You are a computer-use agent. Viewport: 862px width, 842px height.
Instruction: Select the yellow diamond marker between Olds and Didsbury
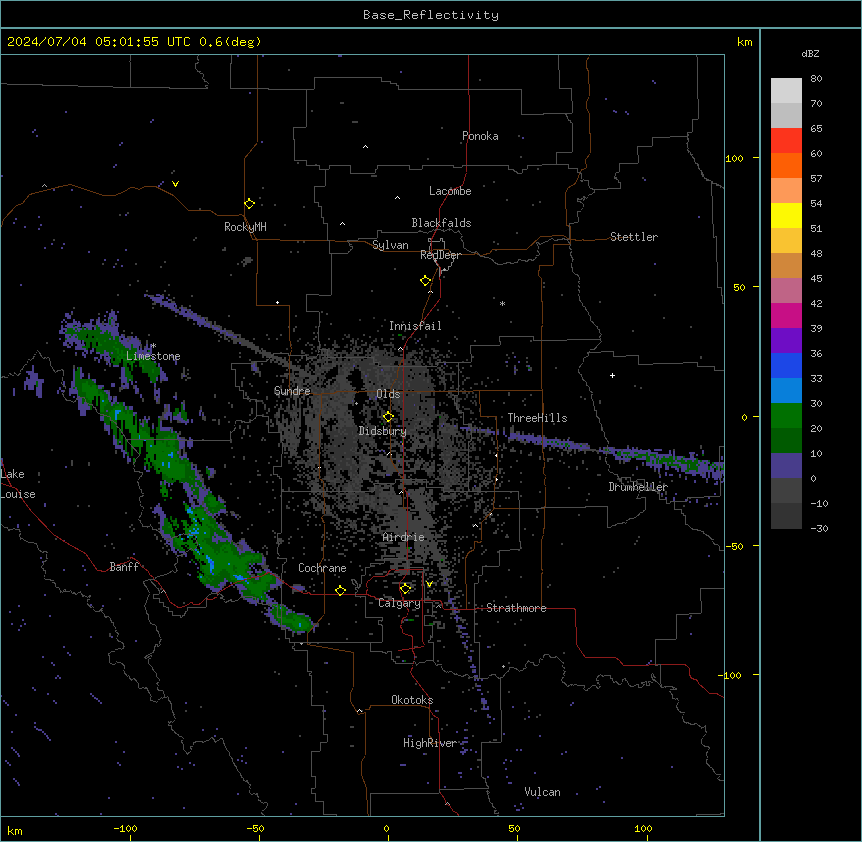click(388, 416)
